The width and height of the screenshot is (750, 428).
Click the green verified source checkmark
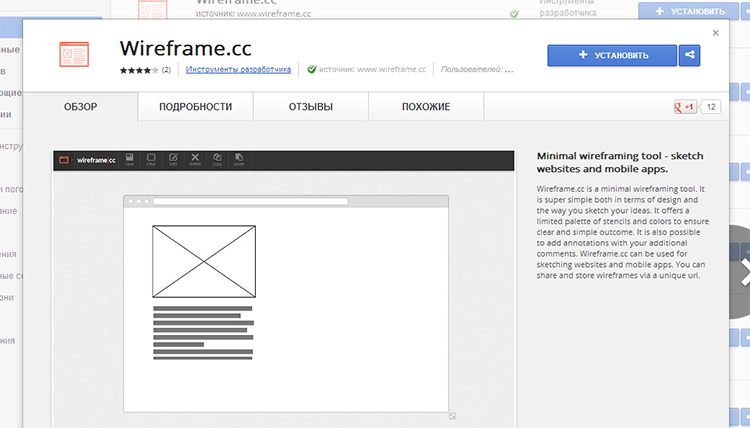point(312,69)
